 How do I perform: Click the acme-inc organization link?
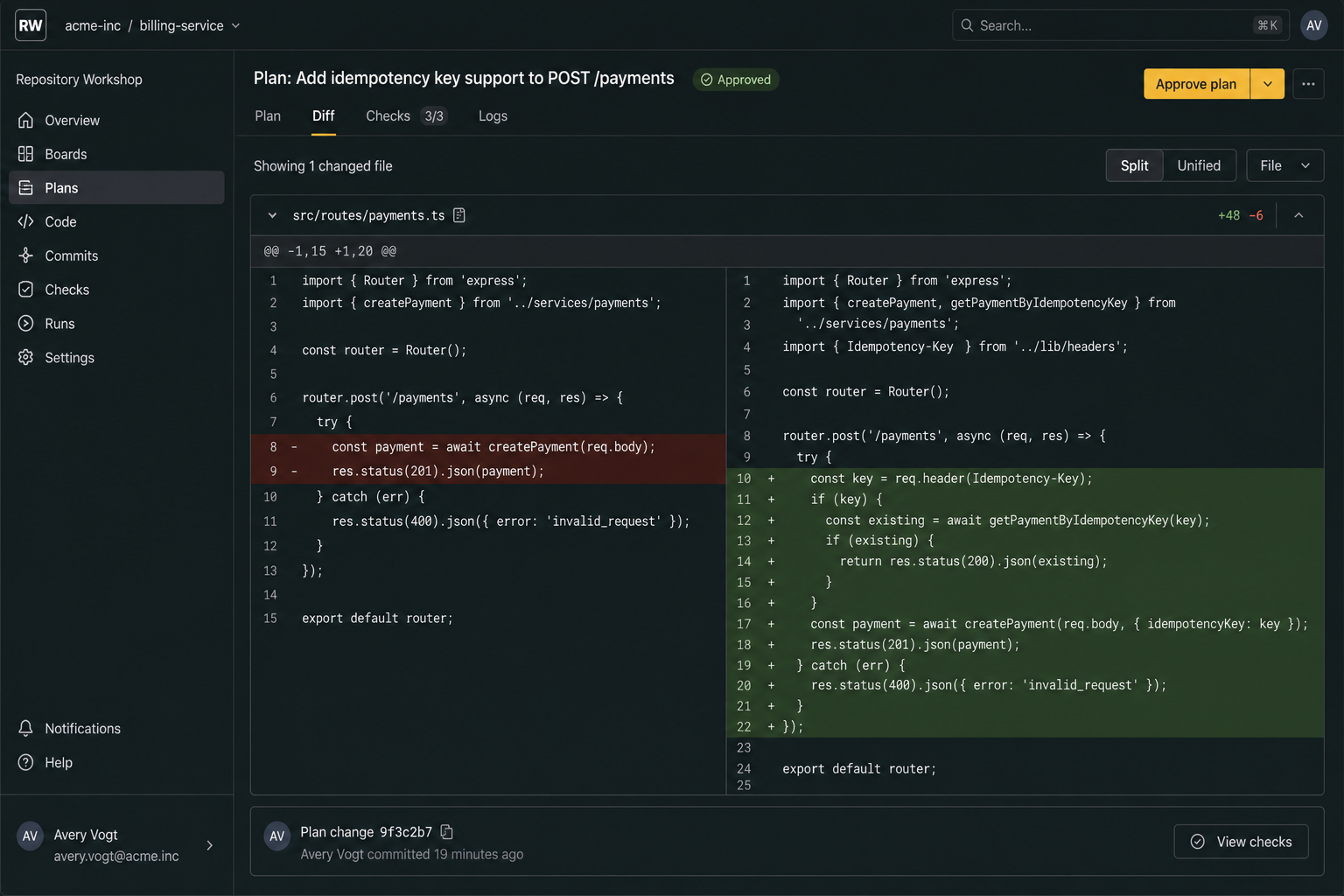click(93, 25)
